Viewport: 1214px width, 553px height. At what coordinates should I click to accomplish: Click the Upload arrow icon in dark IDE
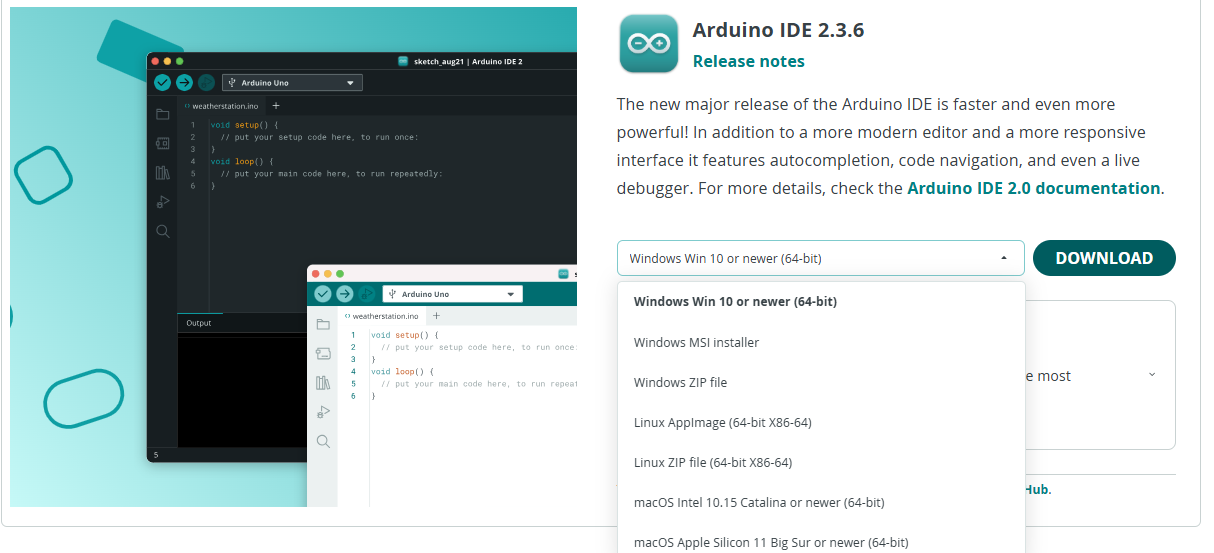[x=184, y=83]
